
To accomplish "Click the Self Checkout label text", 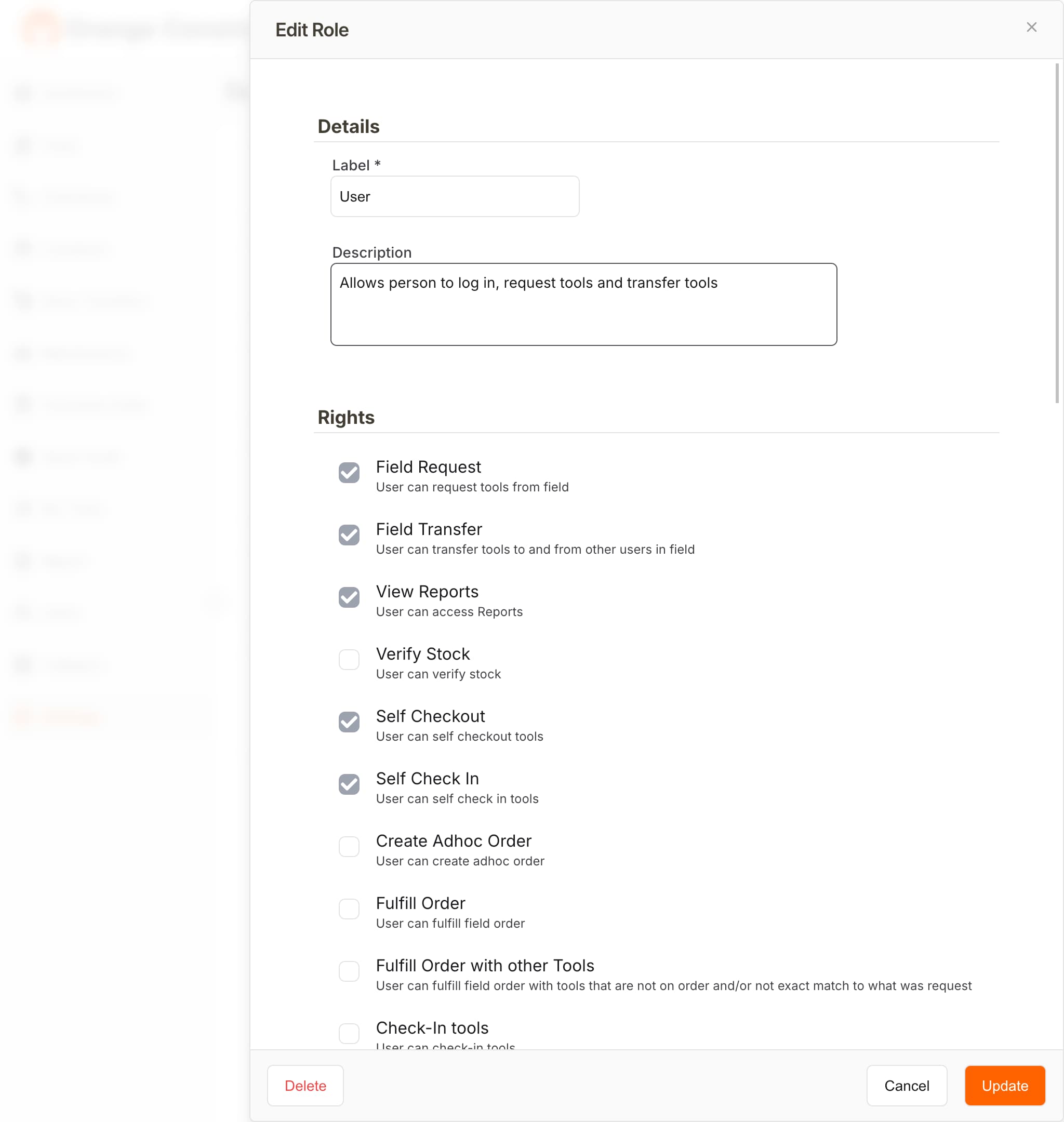I will pyautogui.click(x=430, y=716).
